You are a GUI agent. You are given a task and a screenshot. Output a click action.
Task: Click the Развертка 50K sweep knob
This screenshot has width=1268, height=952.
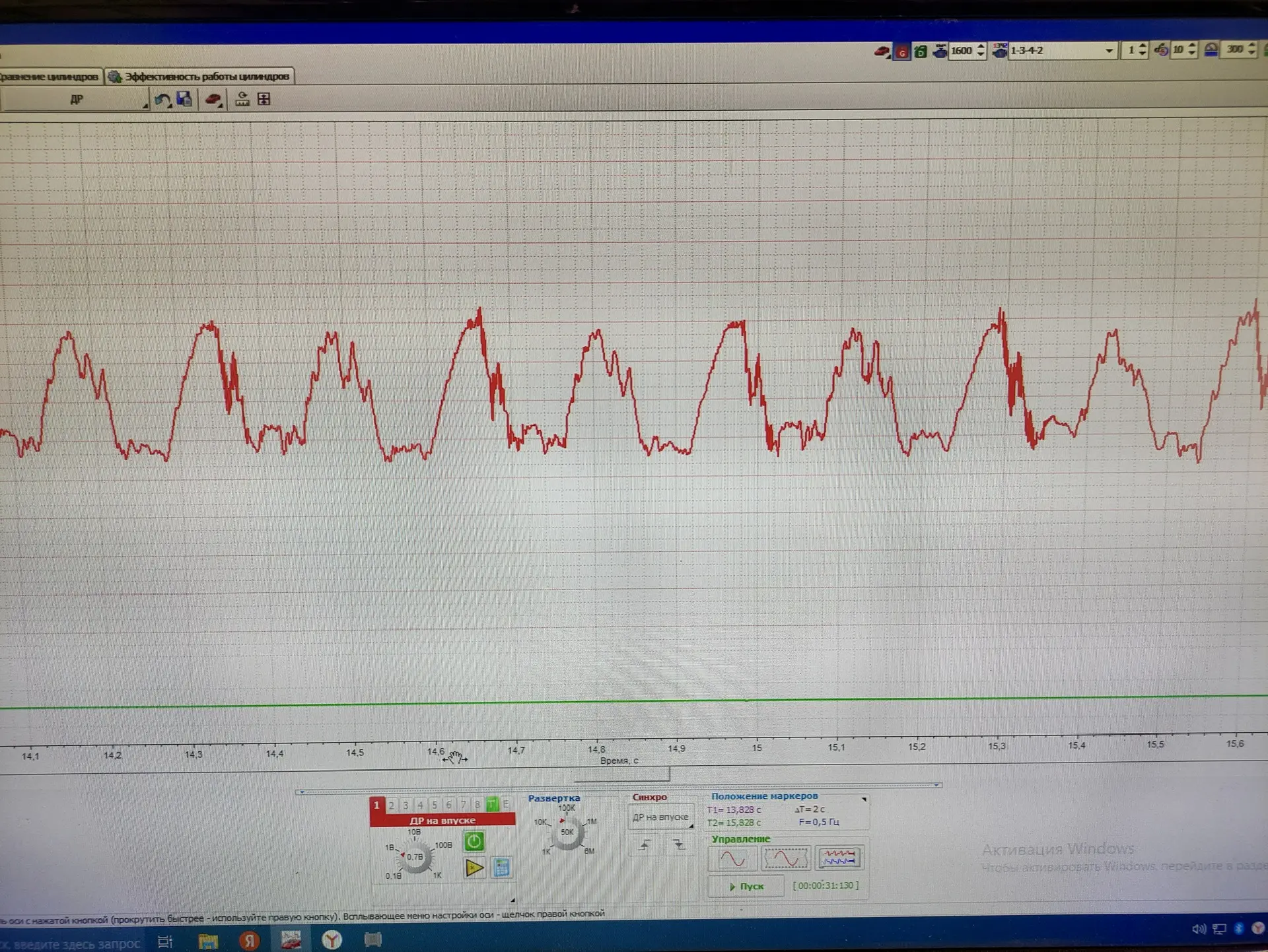[x=567, y=833]
